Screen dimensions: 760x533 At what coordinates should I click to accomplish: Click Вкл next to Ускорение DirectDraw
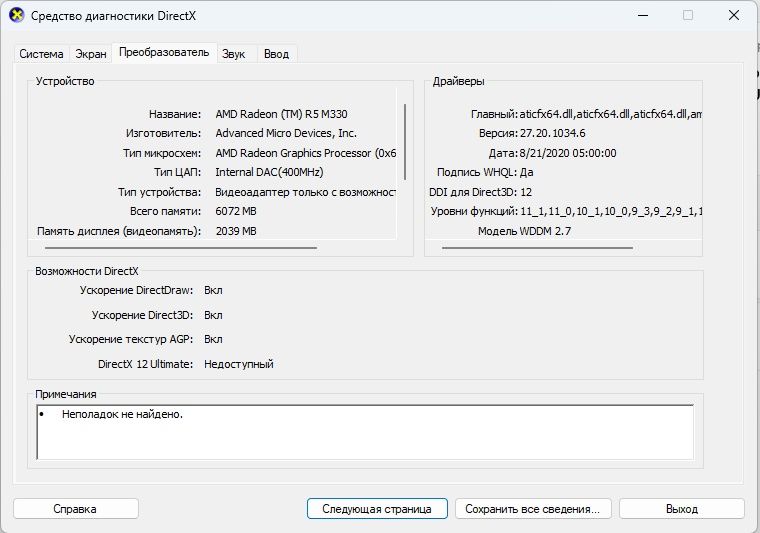point(213,290)
